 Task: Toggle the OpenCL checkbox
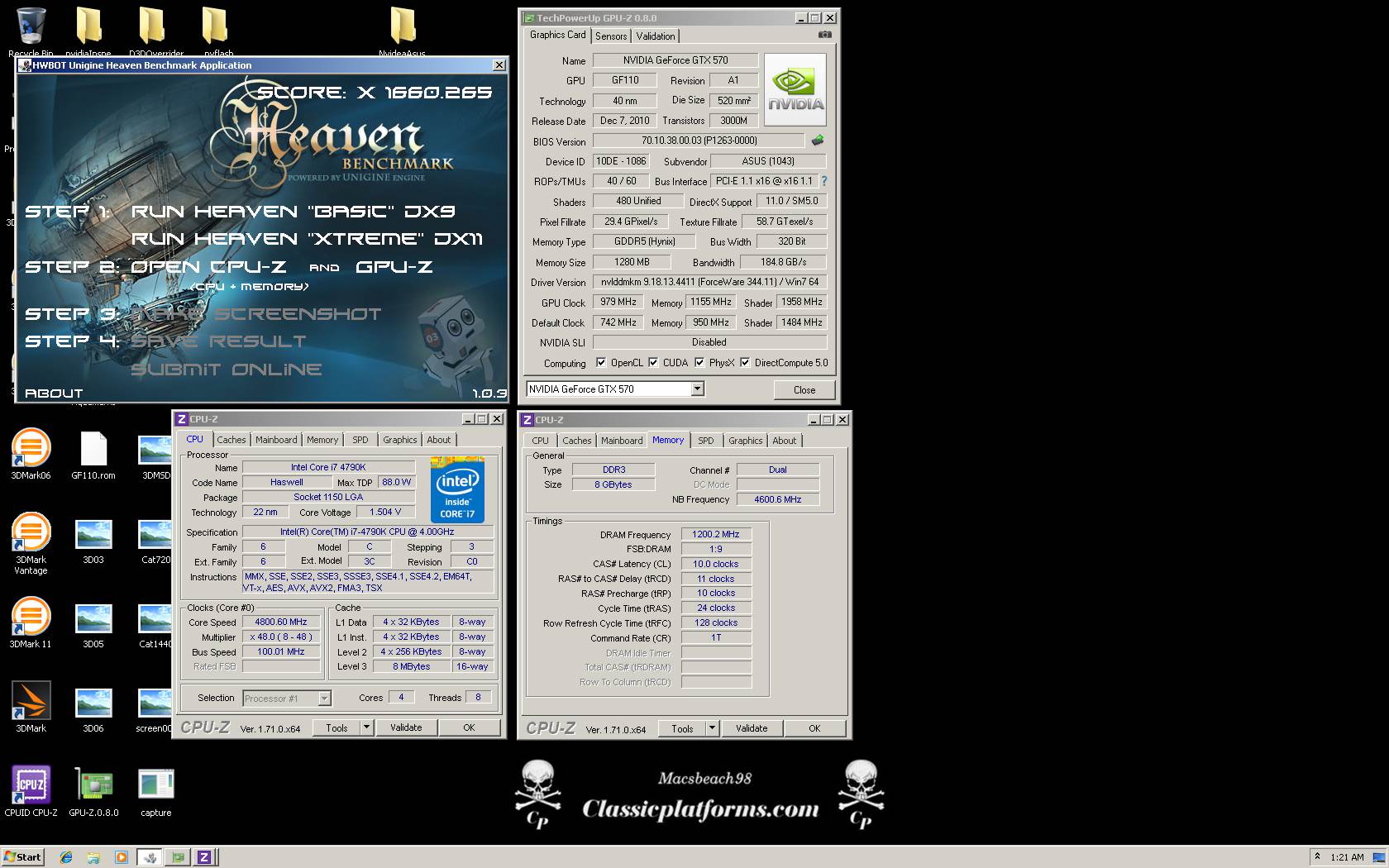[601, 362]
